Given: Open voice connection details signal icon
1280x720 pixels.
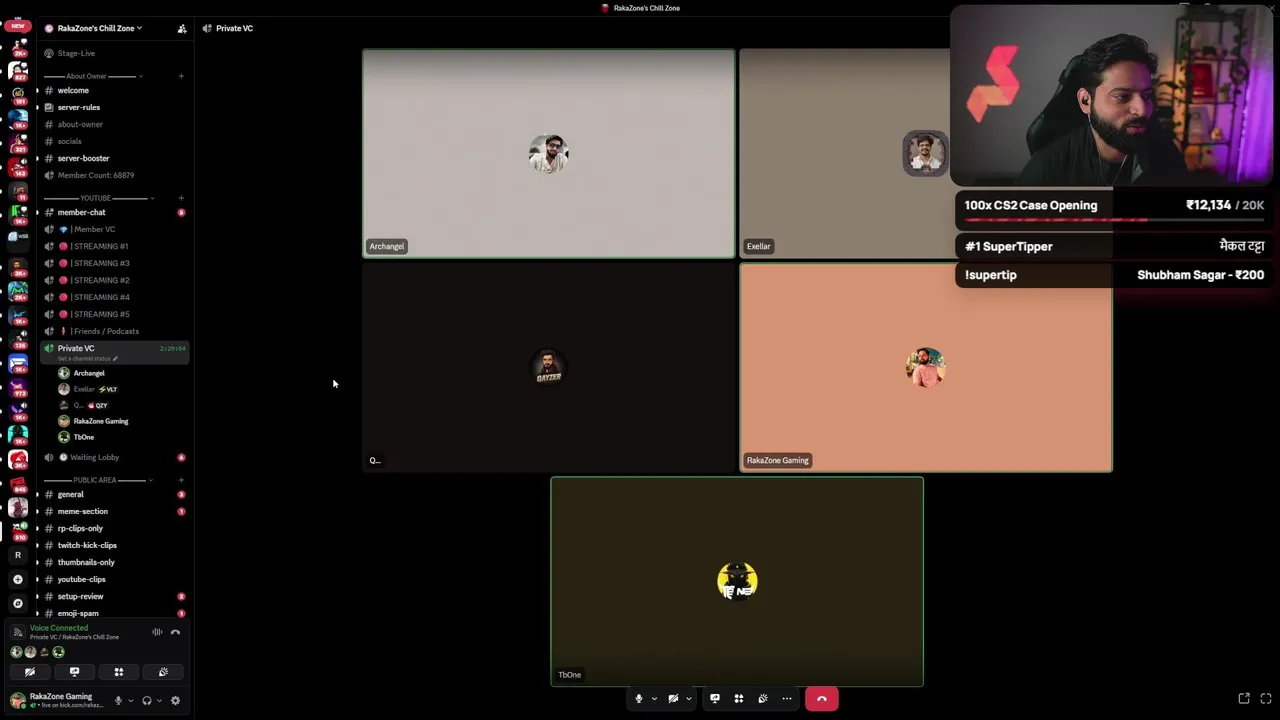Looking at the screenshot, I should (17, 632).
